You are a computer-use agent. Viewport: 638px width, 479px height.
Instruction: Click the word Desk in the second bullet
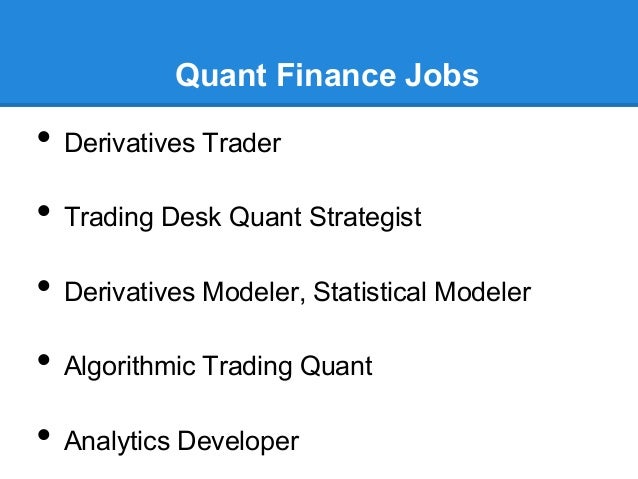[191, 217]
